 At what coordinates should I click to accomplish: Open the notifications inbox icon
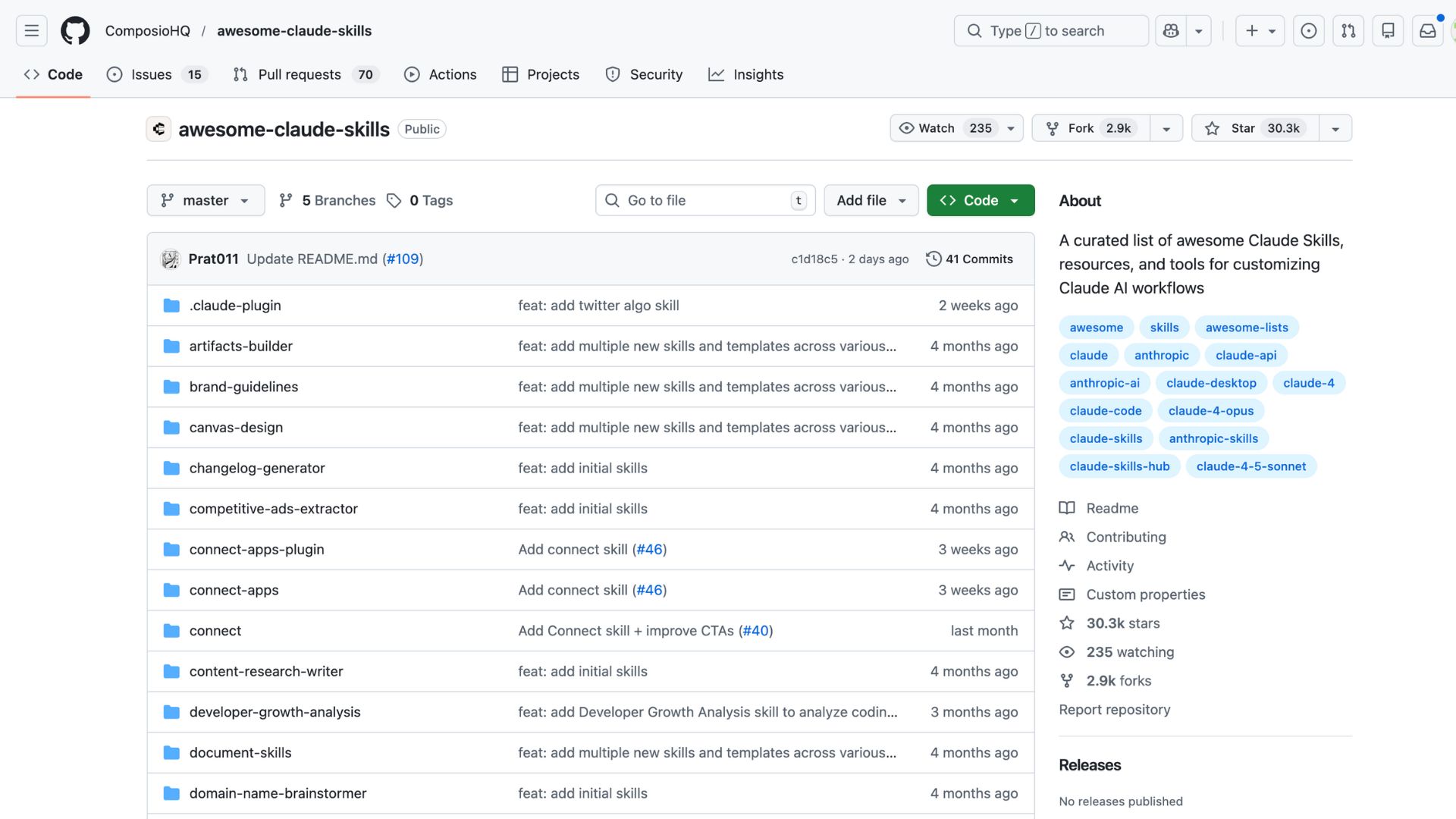(1427, 31)
